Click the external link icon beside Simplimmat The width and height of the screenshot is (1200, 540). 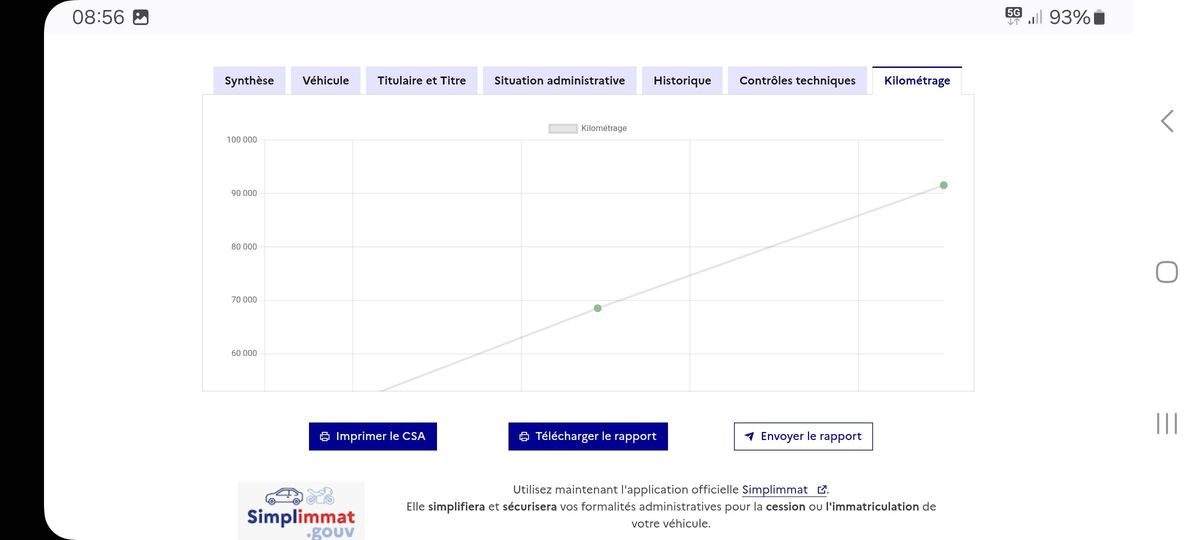tap(822, 490)
